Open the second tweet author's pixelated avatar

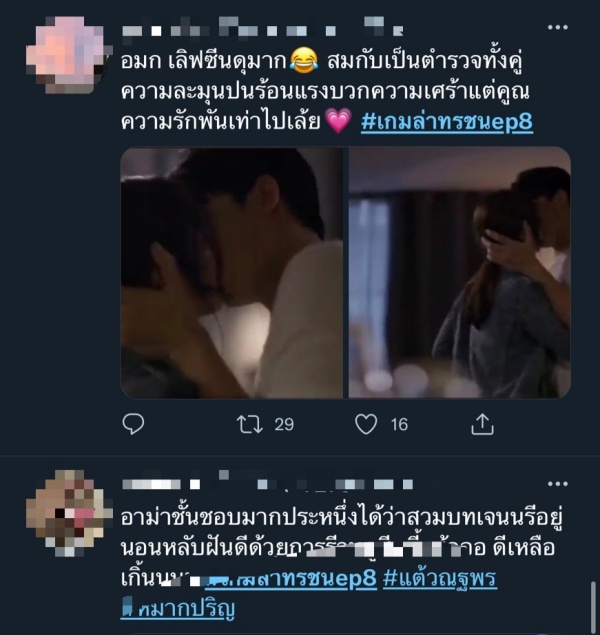(x=67, y=514)
